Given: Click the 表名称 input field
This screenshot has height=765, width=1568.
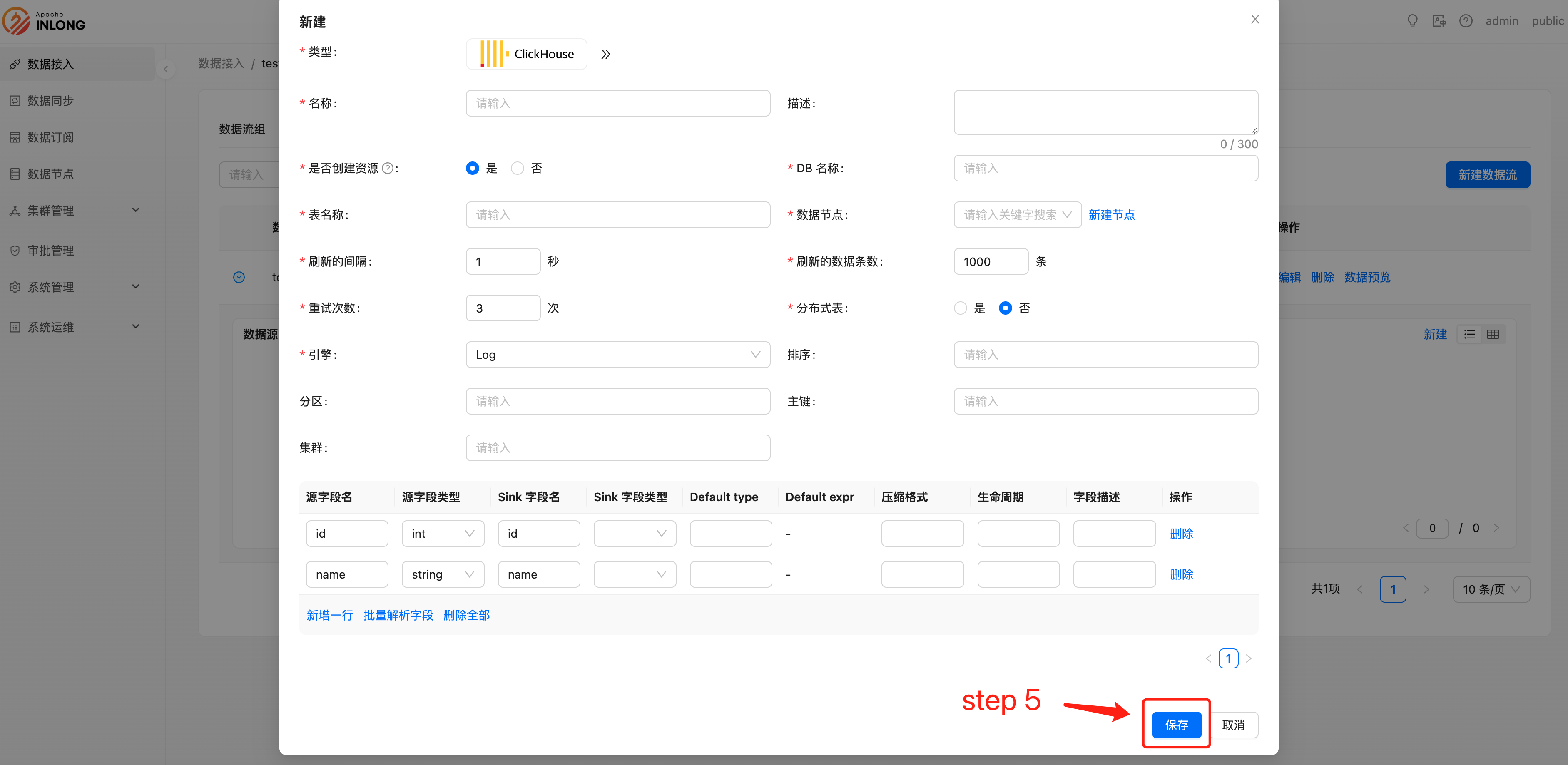Looking at the screenshot, I should [x=617, y=215].
